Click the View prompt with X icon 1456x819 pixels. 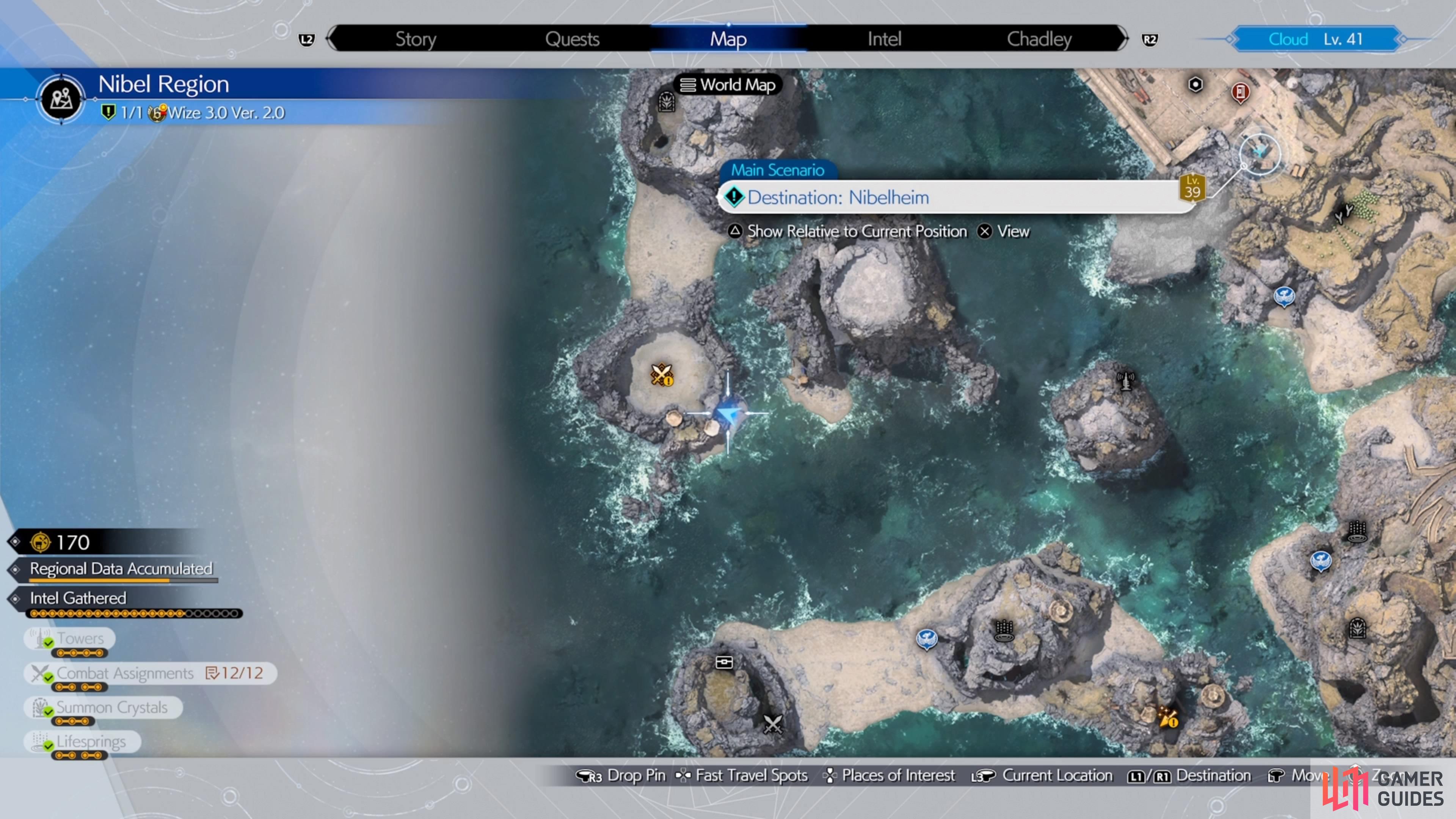pyautogui.click(x=1004, y=231)
